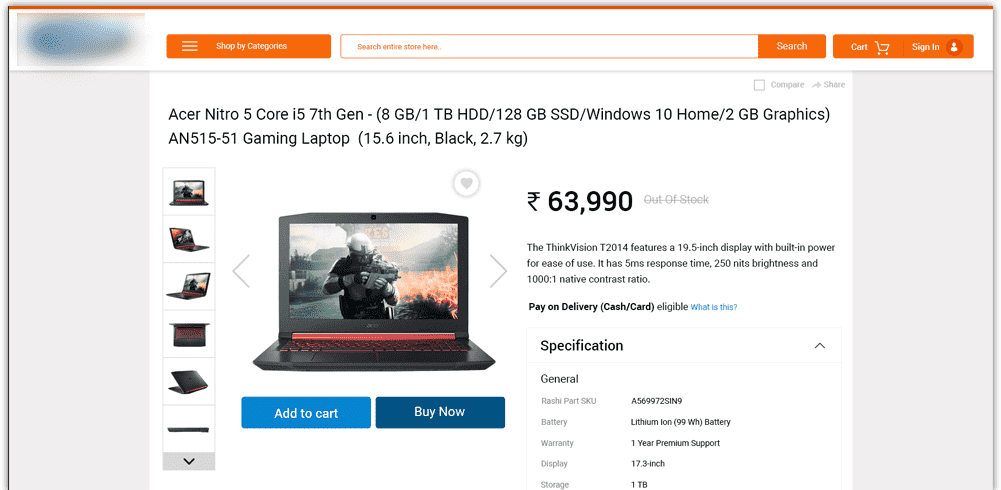Click the Buy Now button
This screenshot has width=1001, height=490.
coord(440,412)
